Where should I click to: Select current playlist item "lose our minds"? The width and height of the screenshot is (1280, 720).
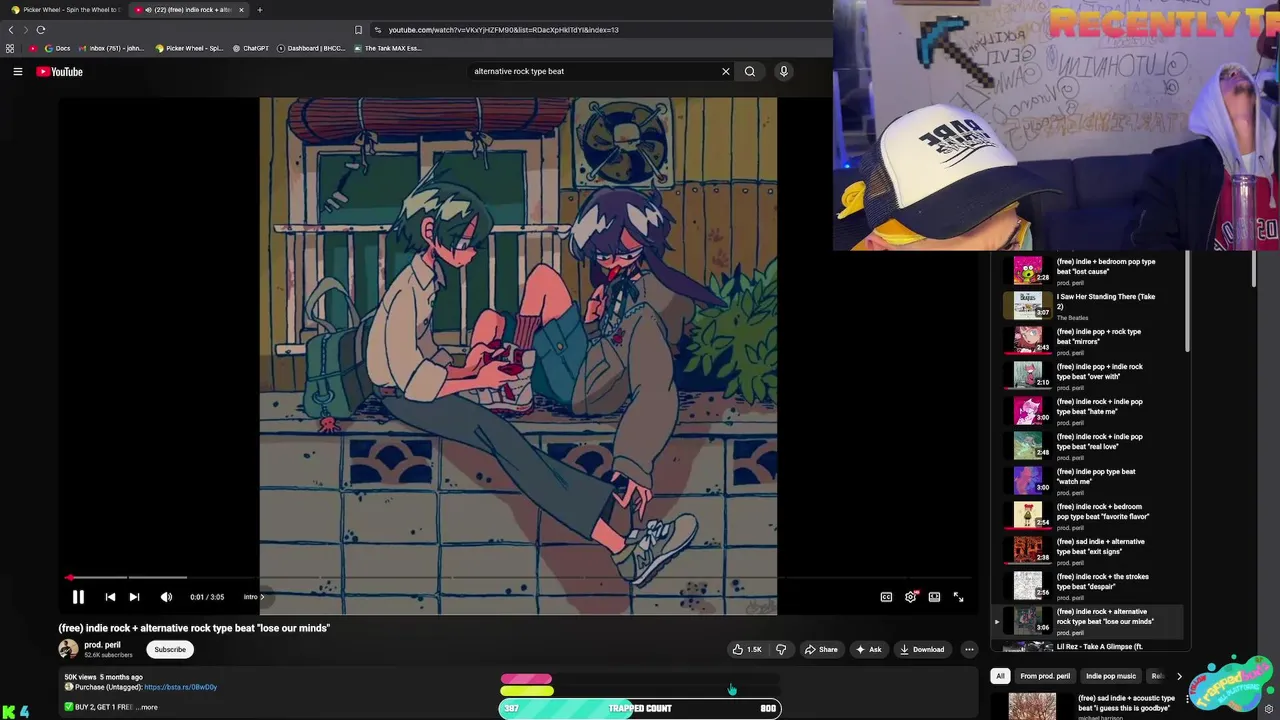[1087, 621]
